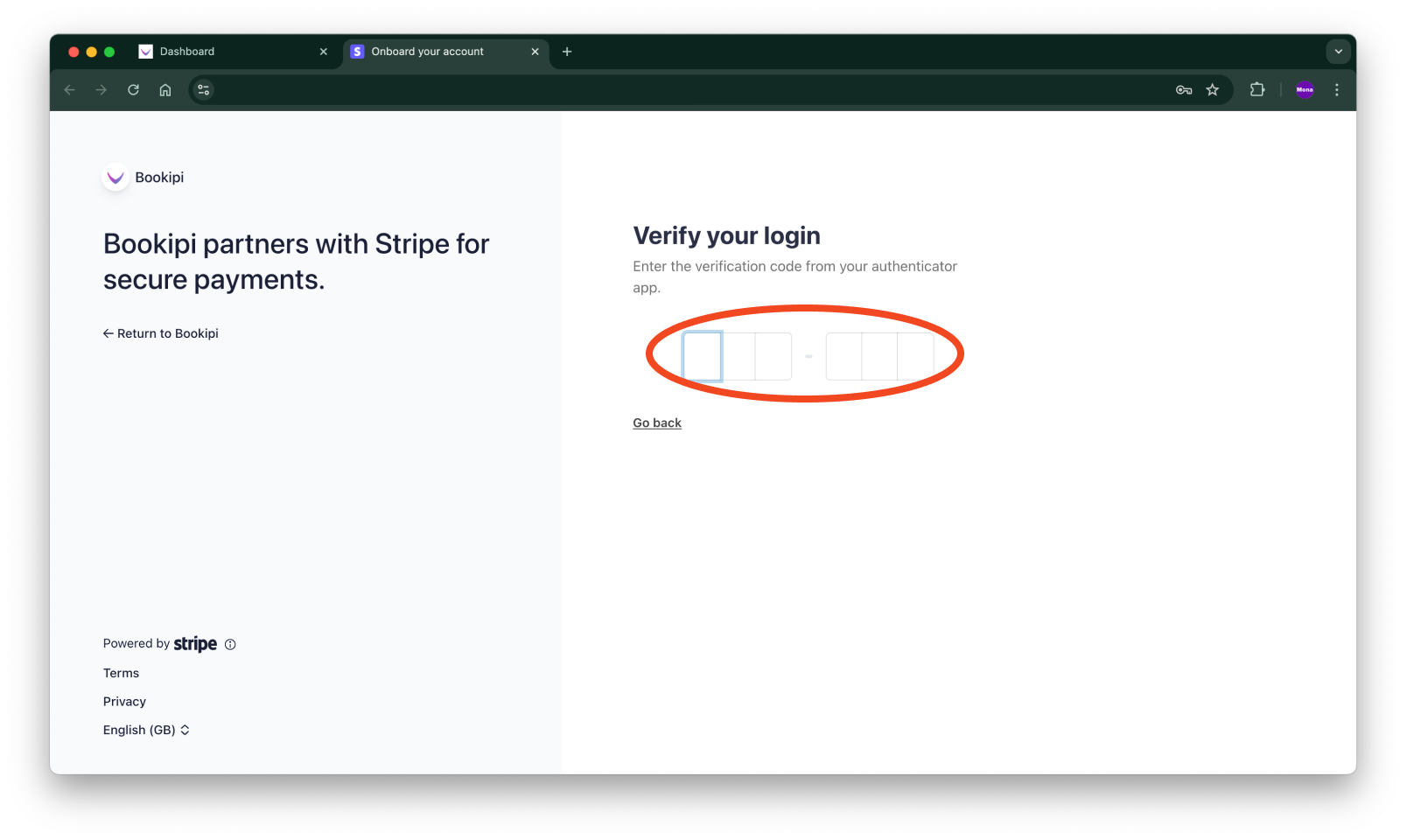Click the password key icon in toolbar
1407x840 pixels.
coord(1184,89)
